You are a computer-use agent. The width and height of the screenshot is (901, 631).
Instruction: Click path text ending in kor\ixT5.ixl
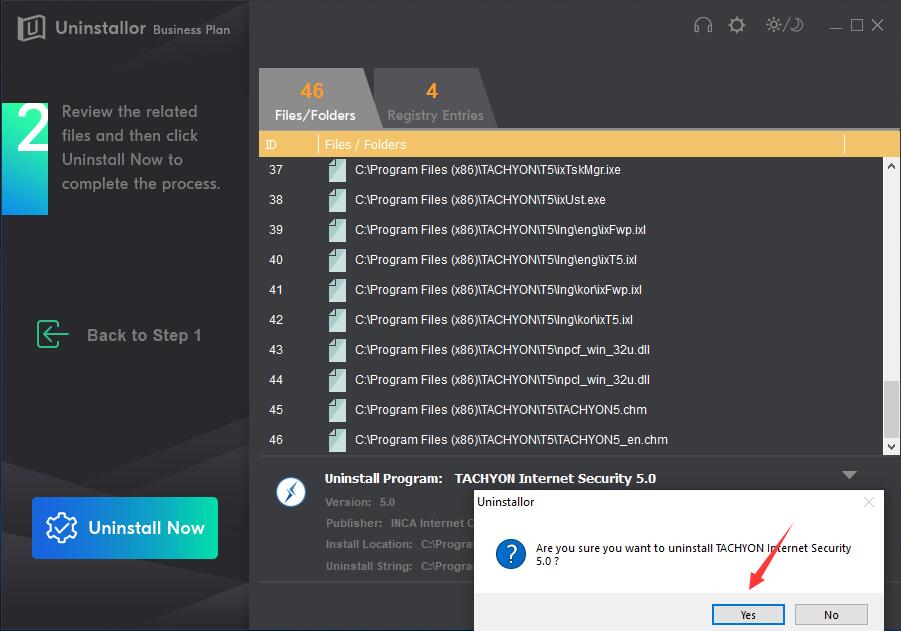(494, 320)
